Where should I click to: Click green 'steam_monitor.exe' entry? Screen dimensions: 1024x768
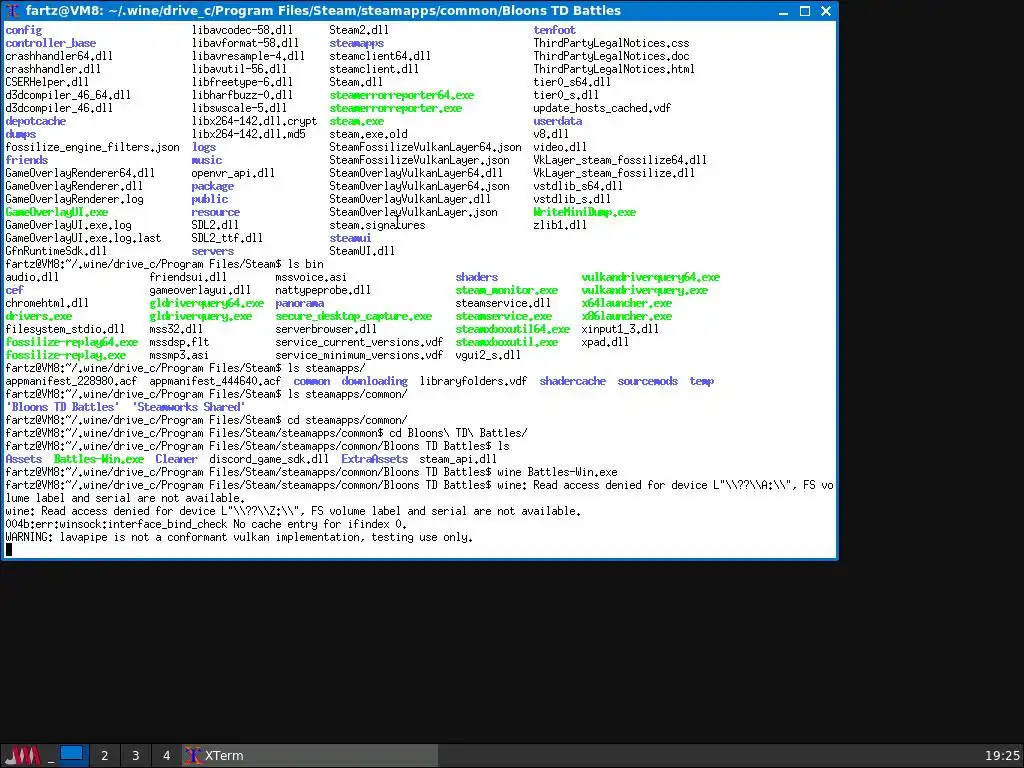507,291
